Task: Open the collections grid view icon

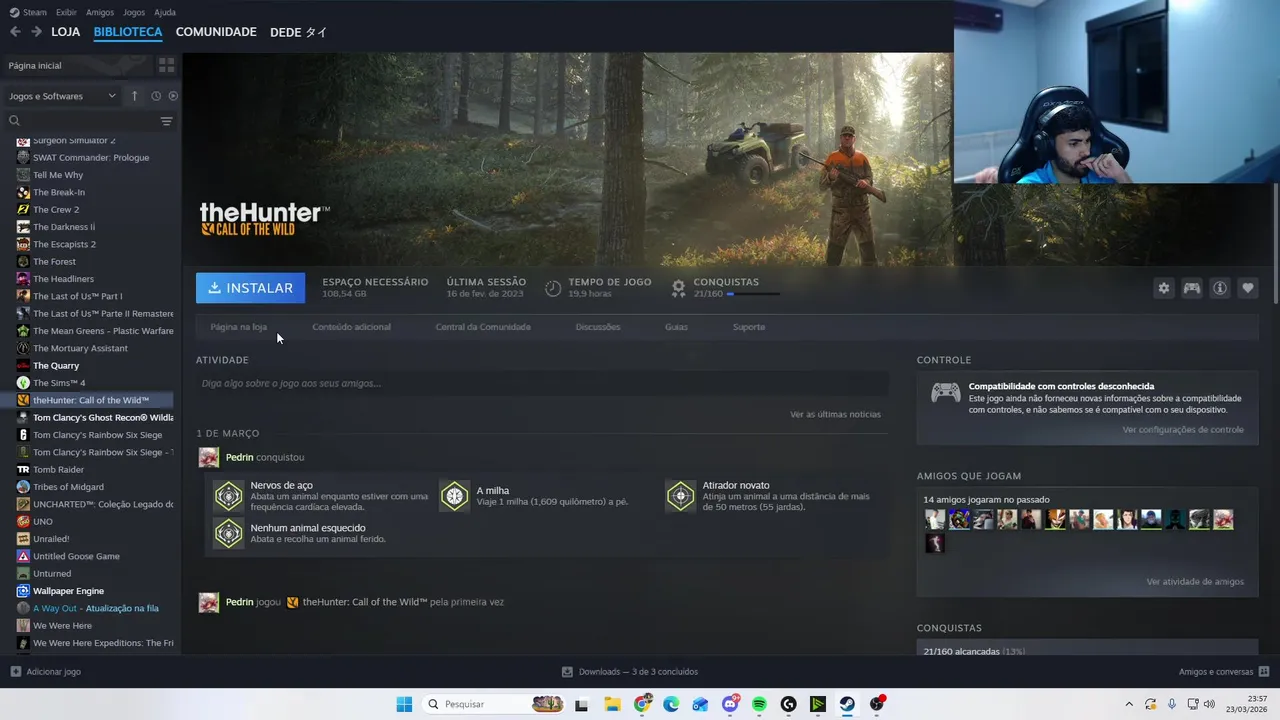Action: pyautogui.click(x=166, y=65)
